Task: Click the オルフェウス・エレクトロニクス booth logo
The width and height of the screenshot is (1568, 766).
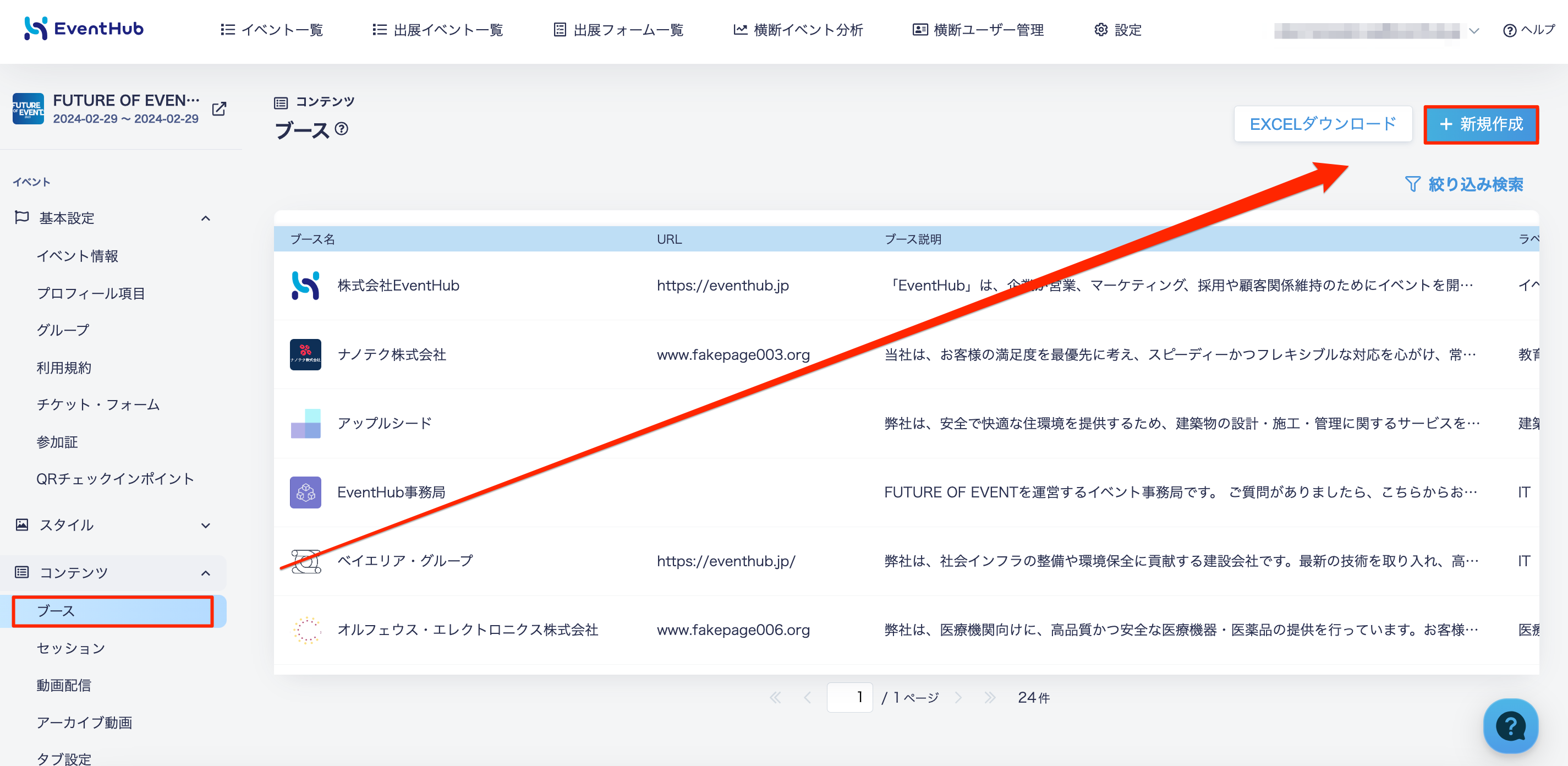Action: [x=307, y=630]
